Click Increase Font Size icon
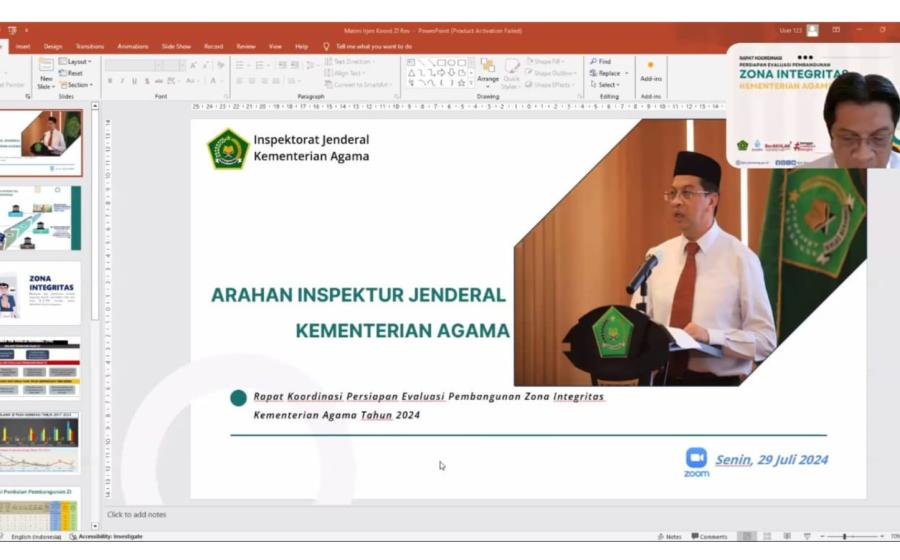 click(x=193, y=65)
